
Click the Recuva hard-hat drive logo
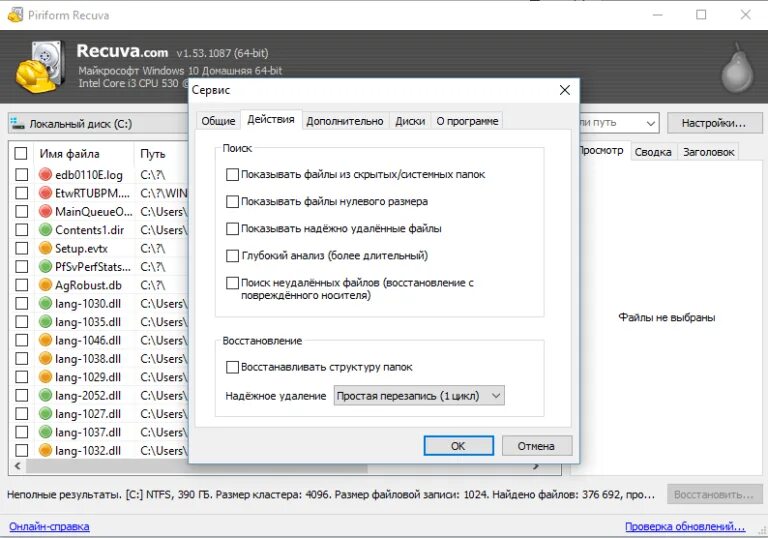tap(41, 67)
